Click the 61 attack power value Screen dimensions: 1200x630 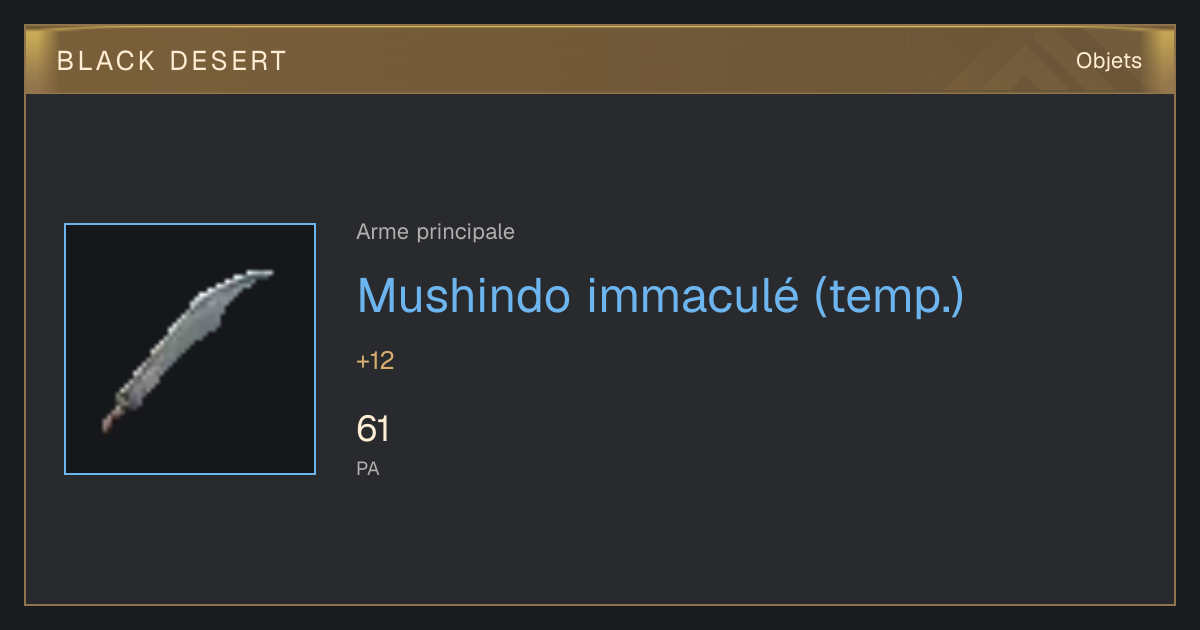coord(373,429)
